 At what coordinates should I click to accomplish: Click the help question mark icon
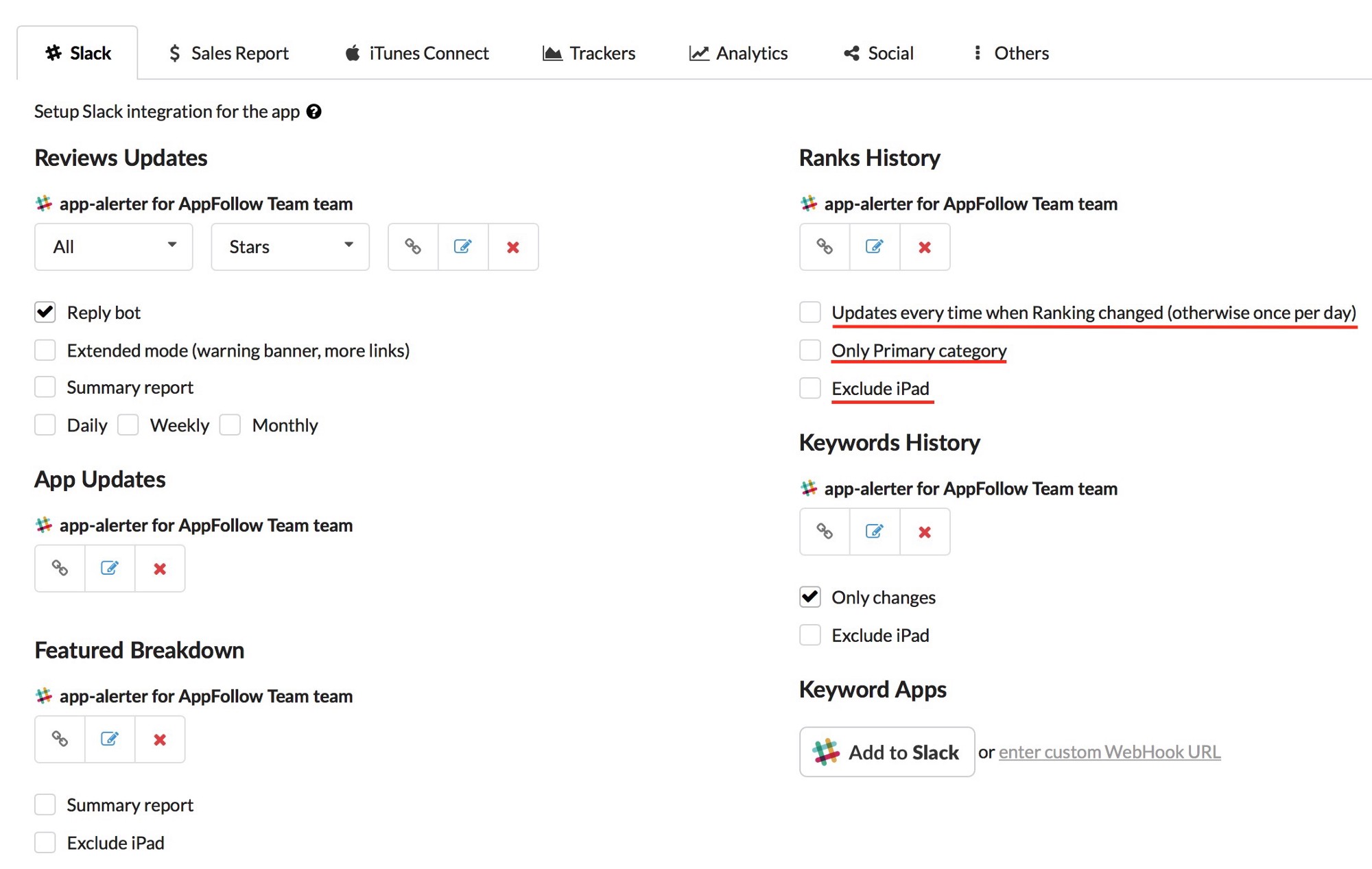(314, 112)
